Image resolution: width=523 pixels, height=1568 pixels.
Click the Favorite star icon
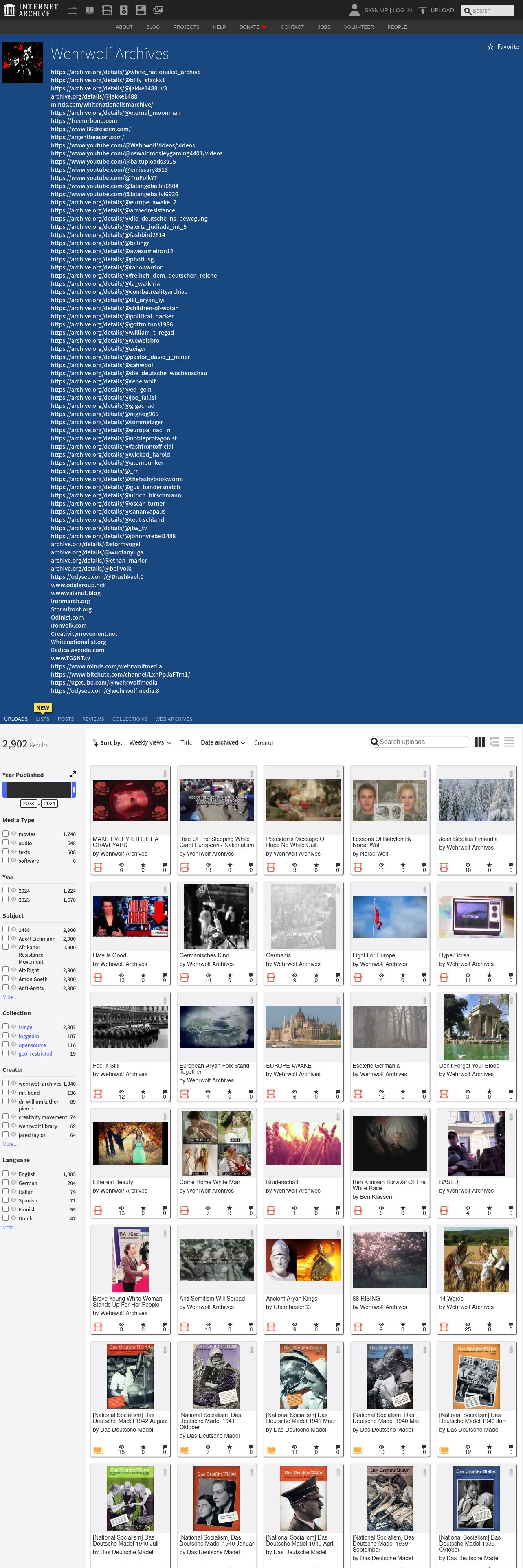(x=490, y=47)
